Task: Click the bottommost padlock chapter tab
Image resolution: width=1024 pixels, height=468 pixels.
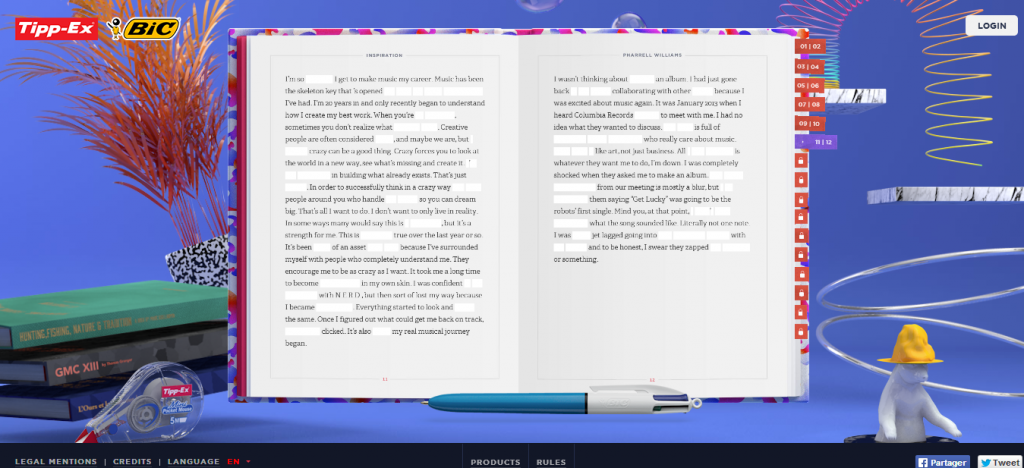Action: click(801, 331)
